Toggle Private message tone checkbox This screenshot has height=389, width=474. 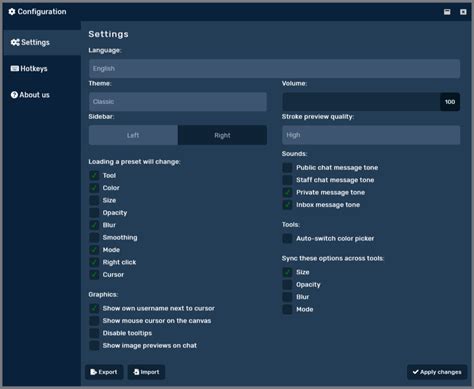coord(287,192)
